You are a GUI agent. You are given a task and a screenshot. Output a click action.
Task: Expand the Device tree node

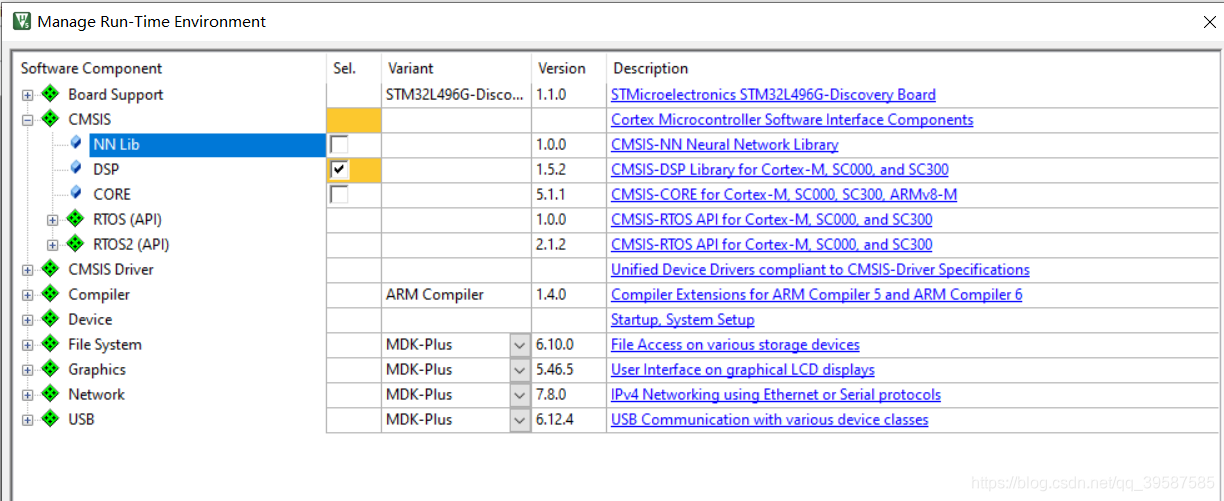point(27,320)
